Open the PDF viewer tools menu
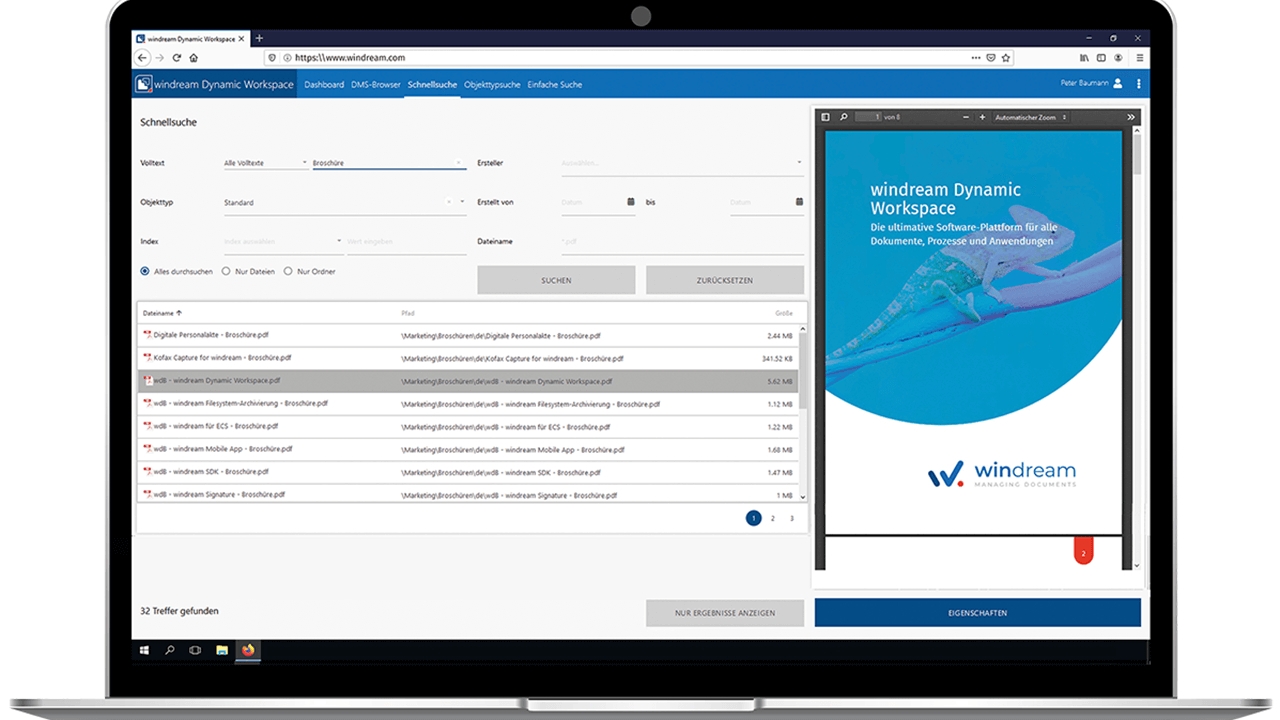The width and height of the screenshot is (1280, 720). pyautogui.click(x=1131, y=117)
